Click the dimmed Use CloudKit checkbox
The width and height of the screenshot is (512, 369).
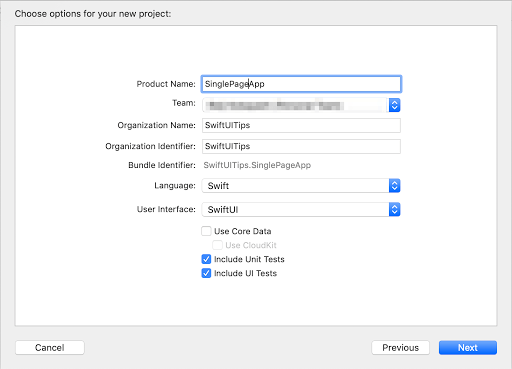217,245
